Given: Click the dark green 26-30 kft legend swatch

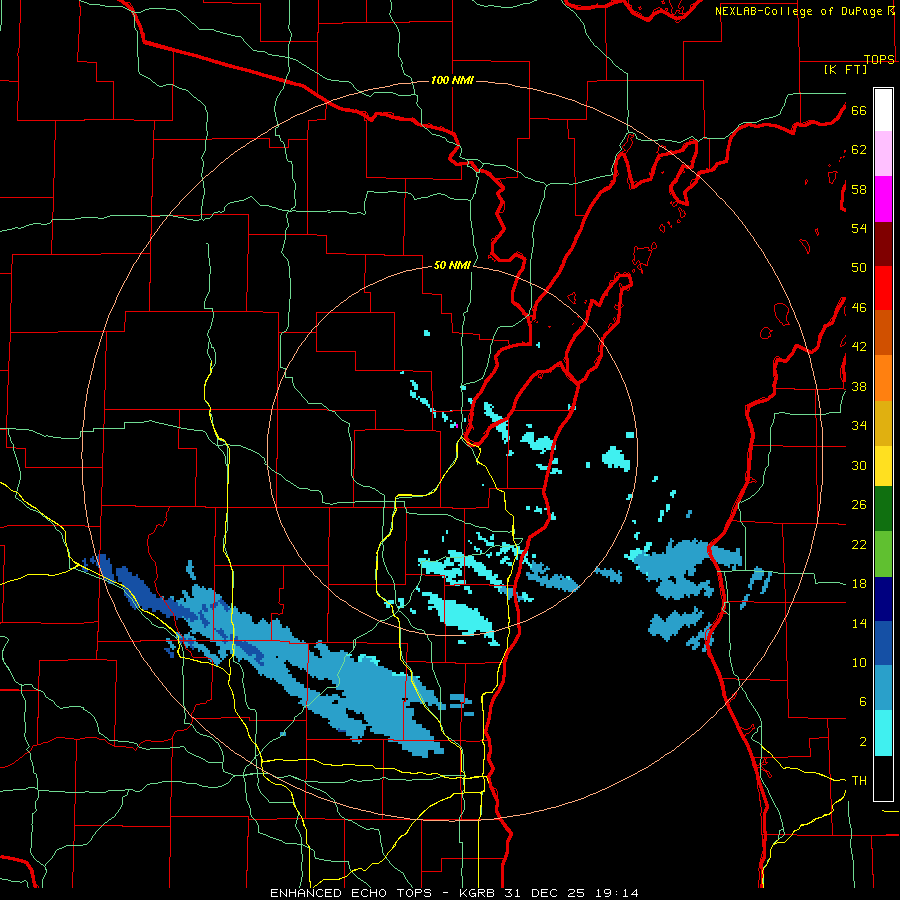Looking at the screenshot, I should [883, 509].
